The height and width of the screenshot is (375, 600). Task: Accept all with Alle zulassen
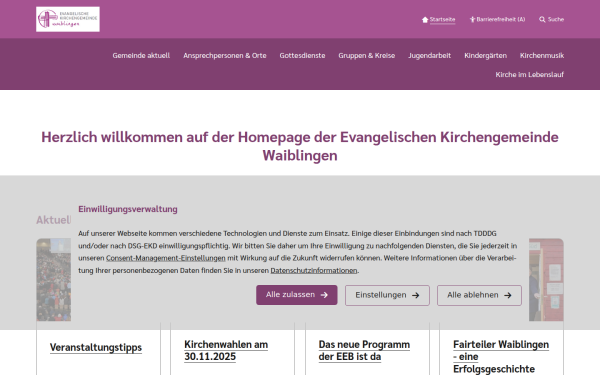(x=297, y=295)
